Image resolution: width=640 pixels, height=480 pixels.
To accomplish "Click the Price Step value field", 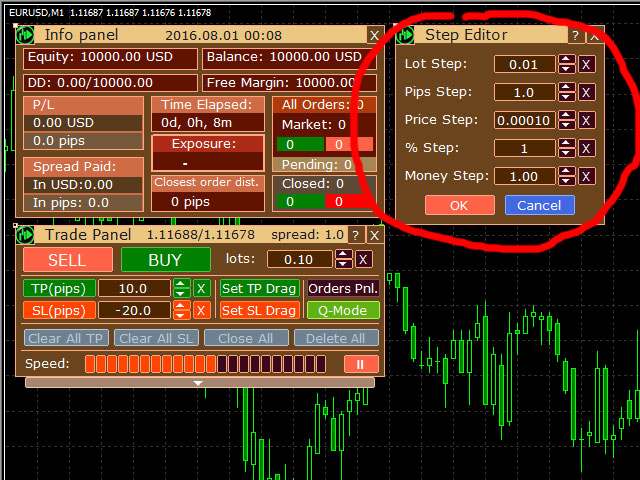I will (x=524, y=120).
